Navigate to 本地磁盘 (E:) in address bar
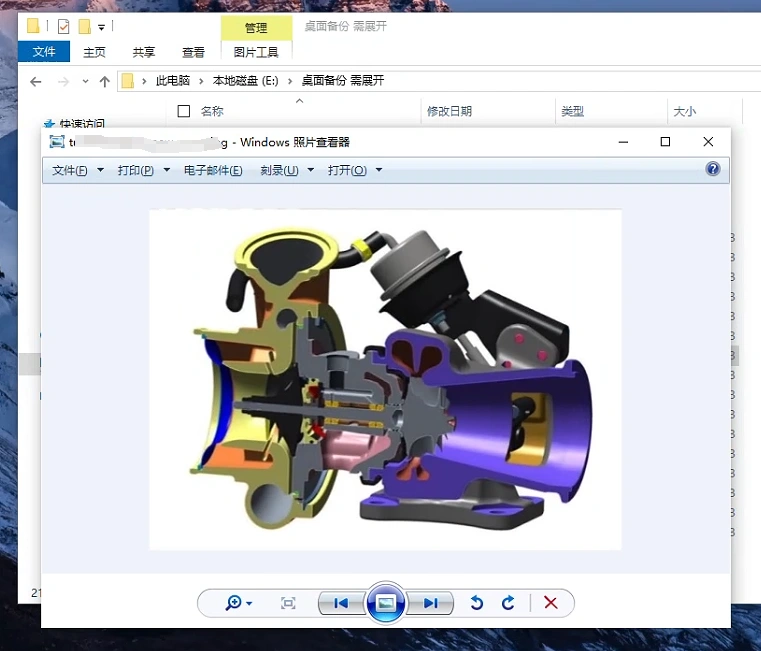 coord(245,81)
